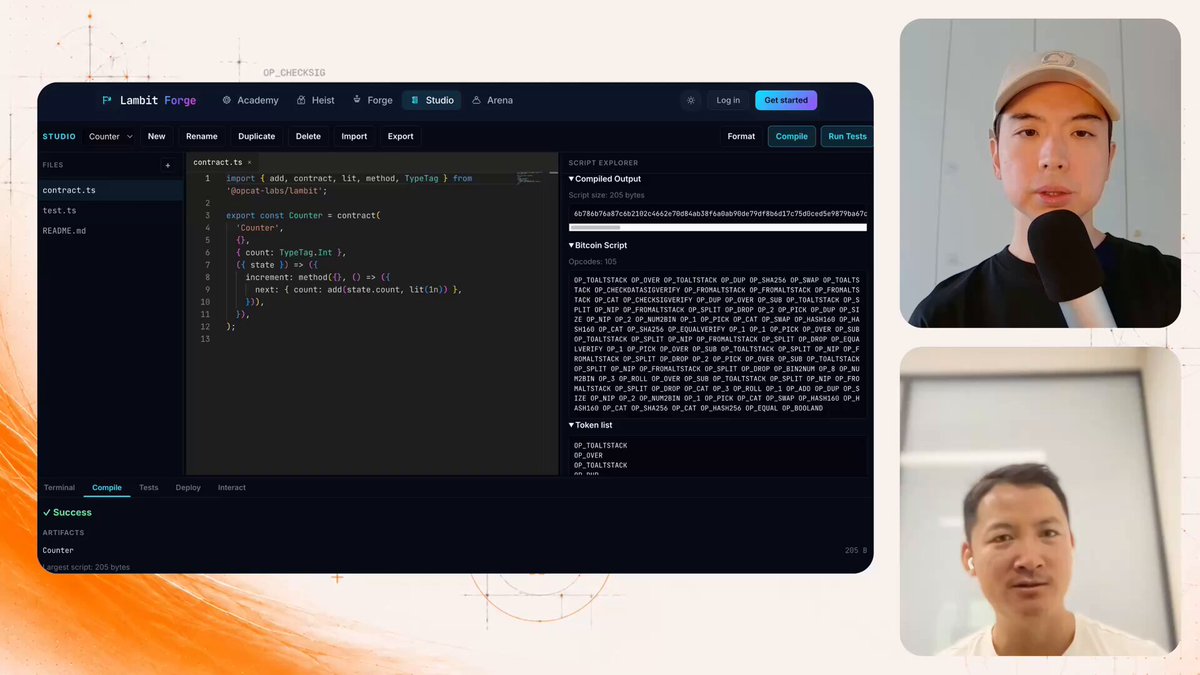The height and width of the screenshot is (675, 1200).
Task: Collapse the Bitcoin Script section
Action: coord(572,245)
